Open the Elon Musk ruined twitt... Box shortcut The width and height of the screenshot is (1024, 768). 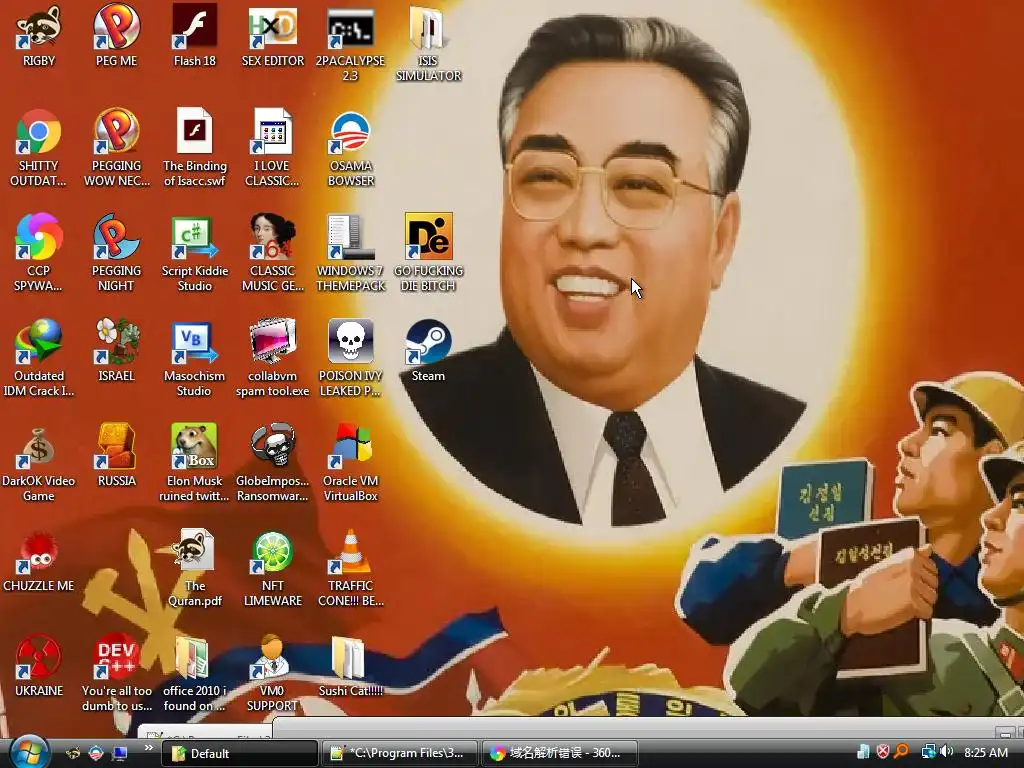[x=195, y=463]
